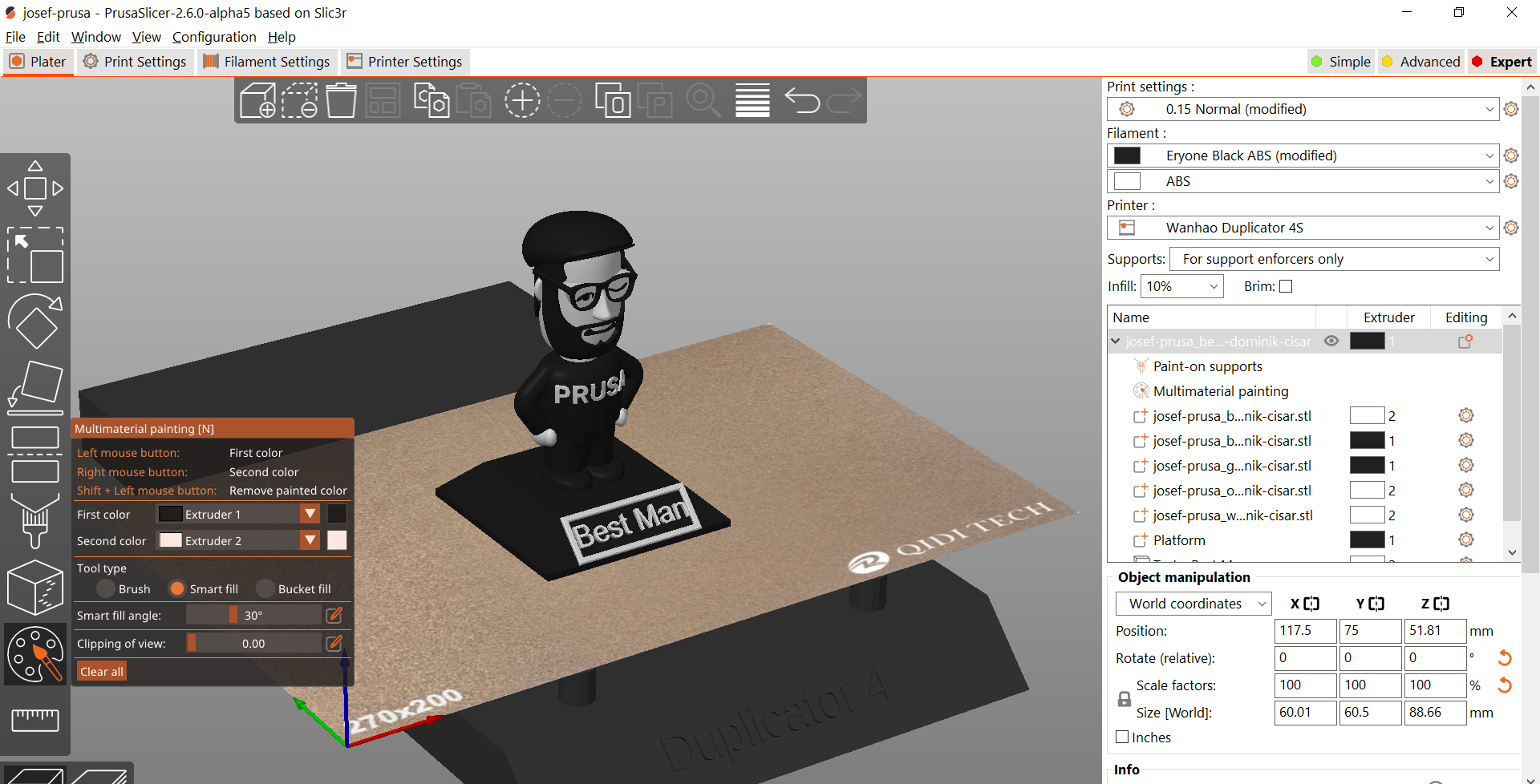The image size is (1540, 784).
Task: Open Eryone Black ABS filament settings gear
Action: pos(1511,156)
